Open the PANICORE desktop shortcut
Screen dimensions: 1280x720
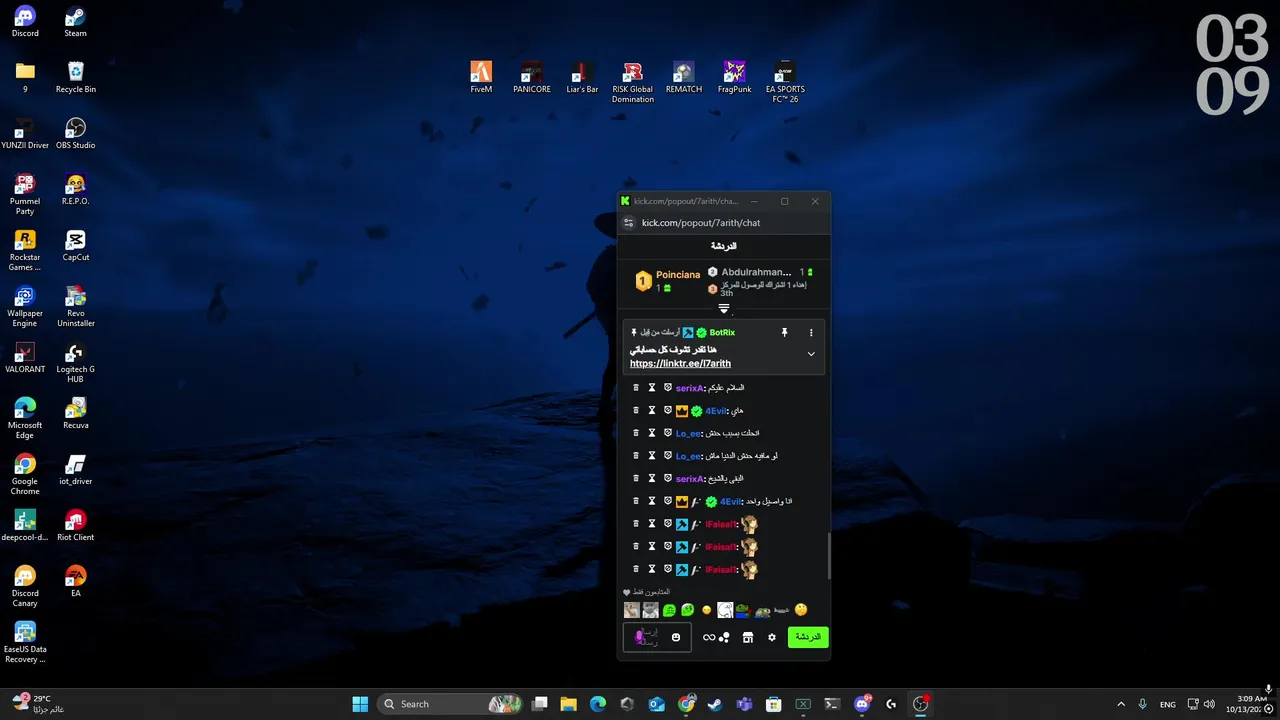click(532, 78)
